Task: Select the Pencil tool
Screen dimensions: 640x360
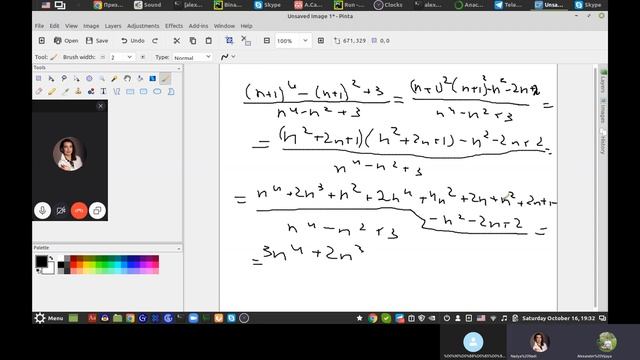Action: coord(52,91)
